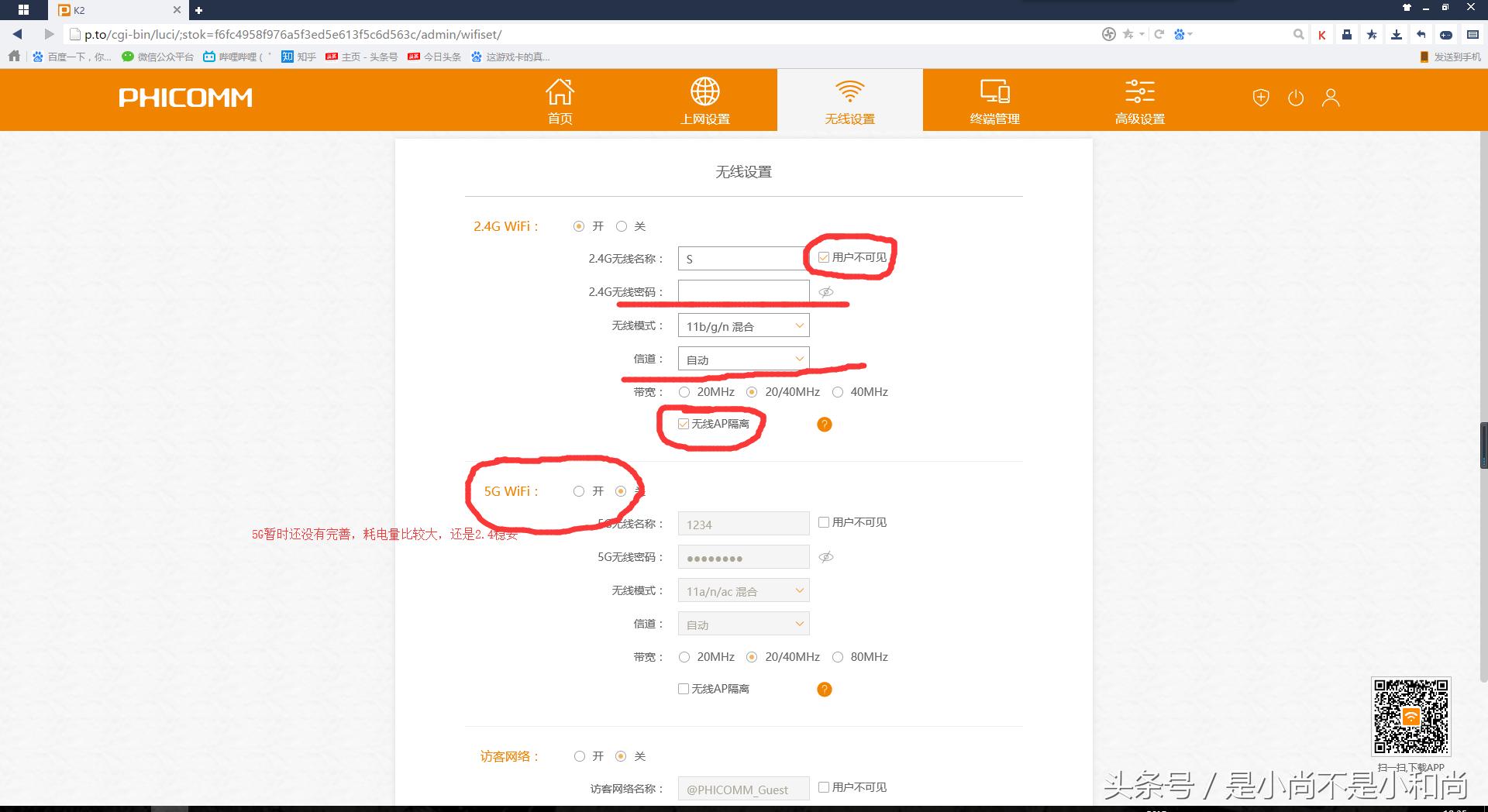Click the plus (add) icon in header
Screen dimensions: 1488x812
coord(1261,98)
